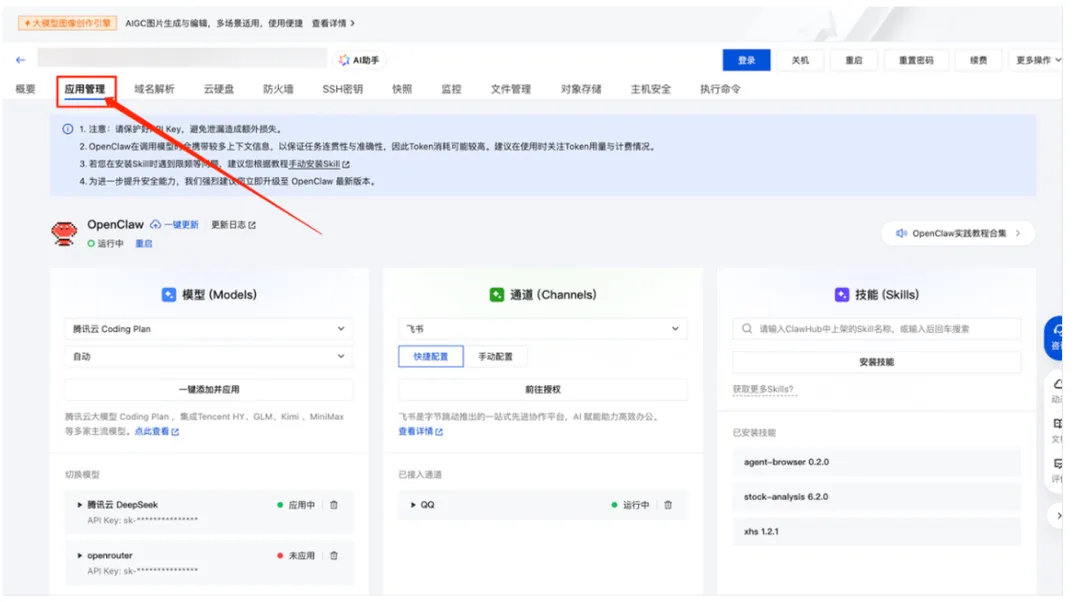The image size is (1080, 602).
Task: Select installed skill xhs 1.2.1
Action: (x=877, y=532)
